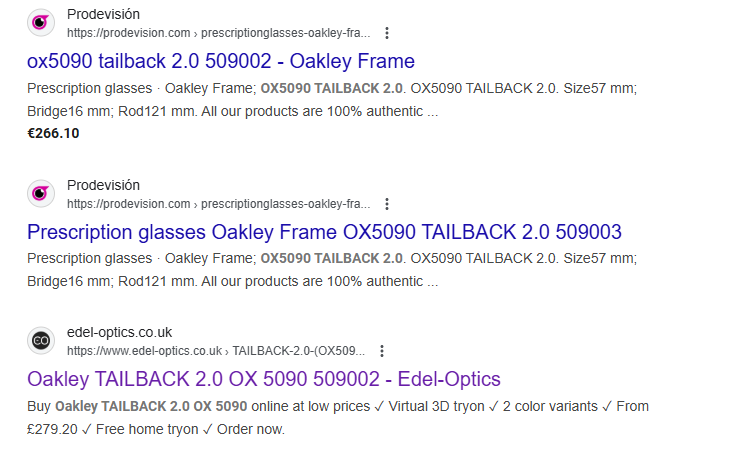The height and width of the screenshot is (457, 735).
Task: Click the description snippet under the 509002 Oakley Frame result
Action: tap(332, 99)
